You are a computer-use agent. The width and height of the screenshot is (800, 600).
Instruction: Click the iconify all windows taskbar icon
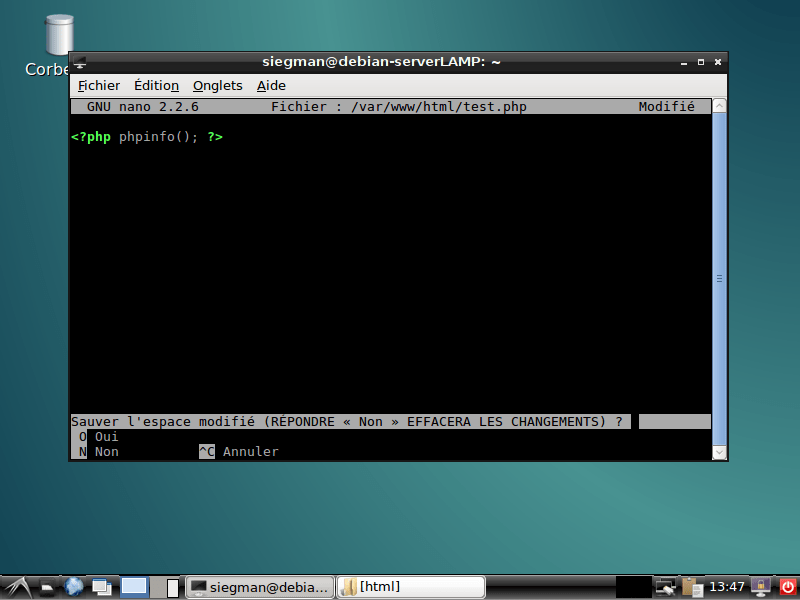pos(101,586)
